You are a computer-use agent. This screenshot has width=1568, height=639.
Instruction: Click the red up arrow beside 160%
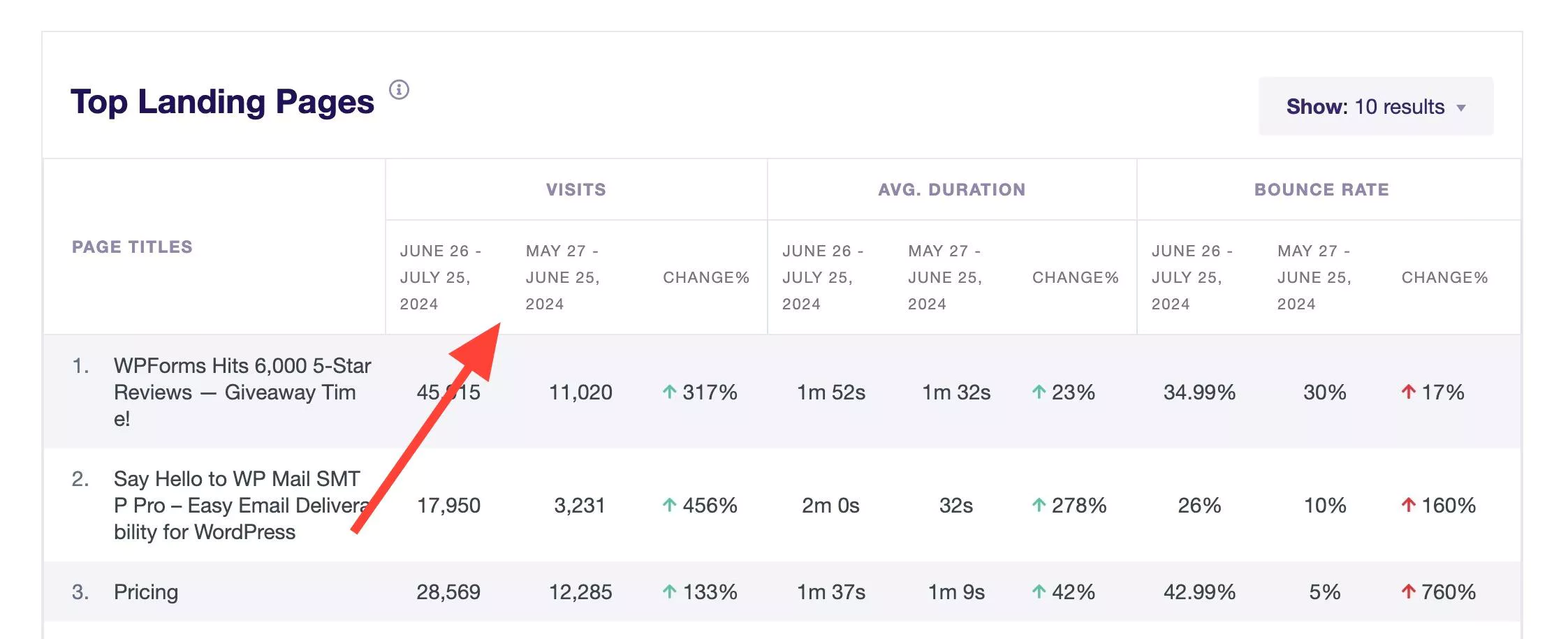click(1408, 505)
